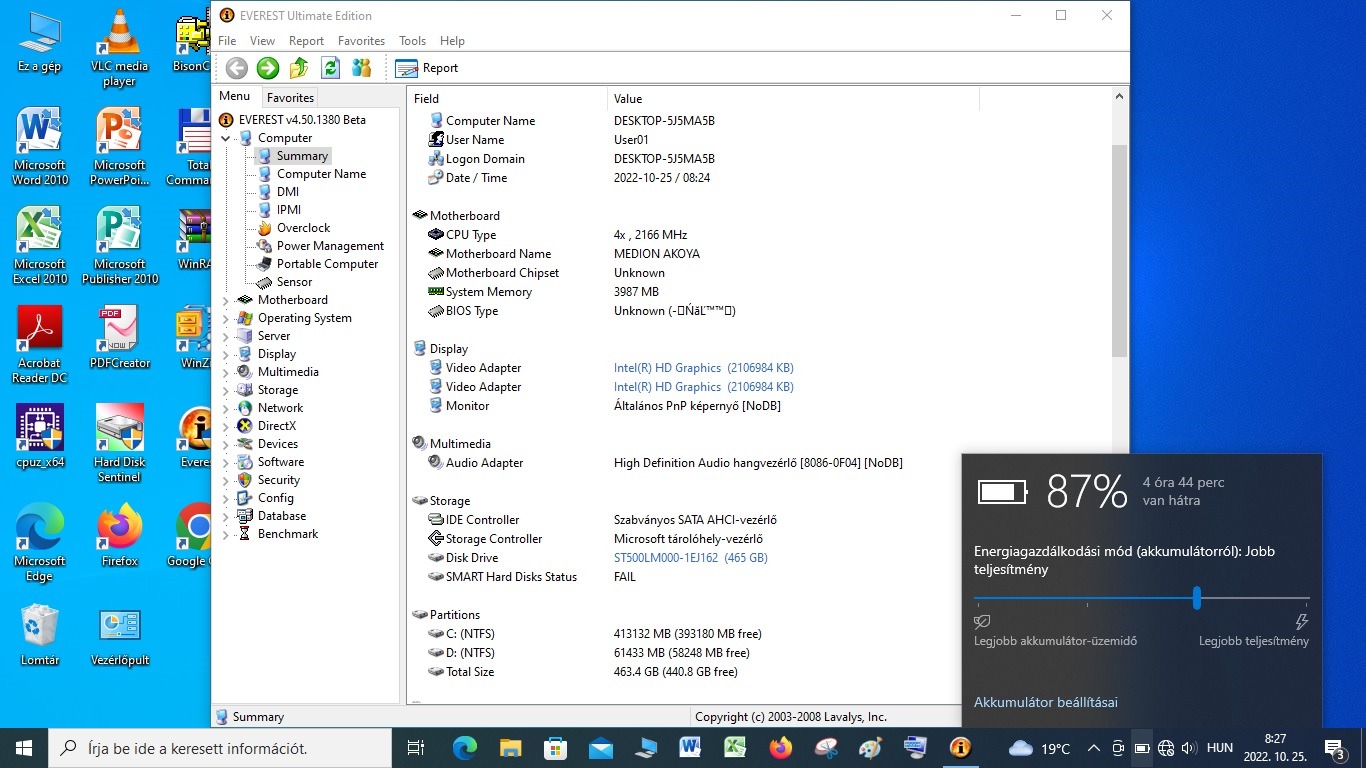
Task: Select the Database tree item
Action: 282,516
